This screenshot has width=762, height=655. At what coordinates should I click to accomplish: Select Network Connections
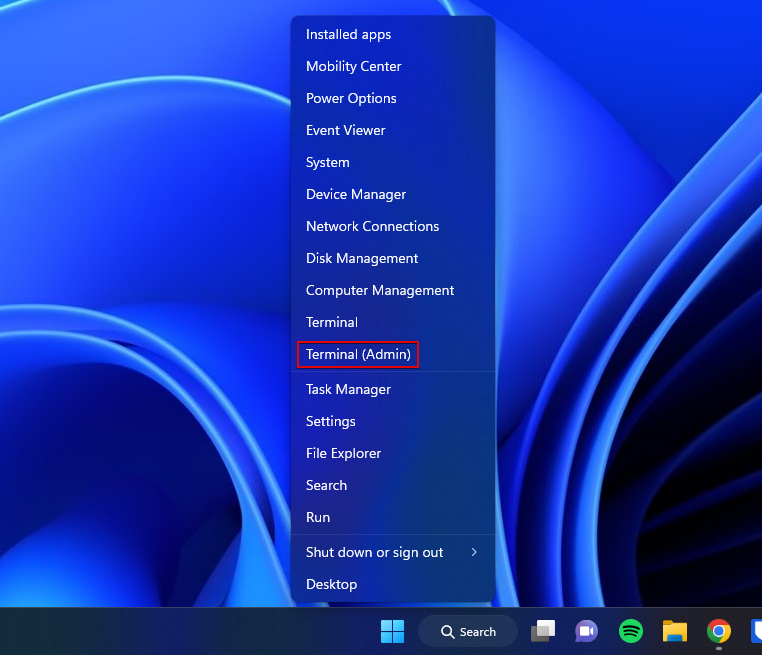tap(393, 226)
